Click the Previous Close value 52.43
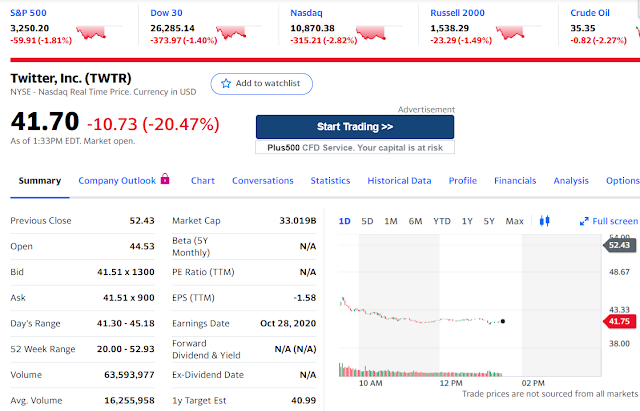Viewport: 640px width, 411px height. [142, 221]
